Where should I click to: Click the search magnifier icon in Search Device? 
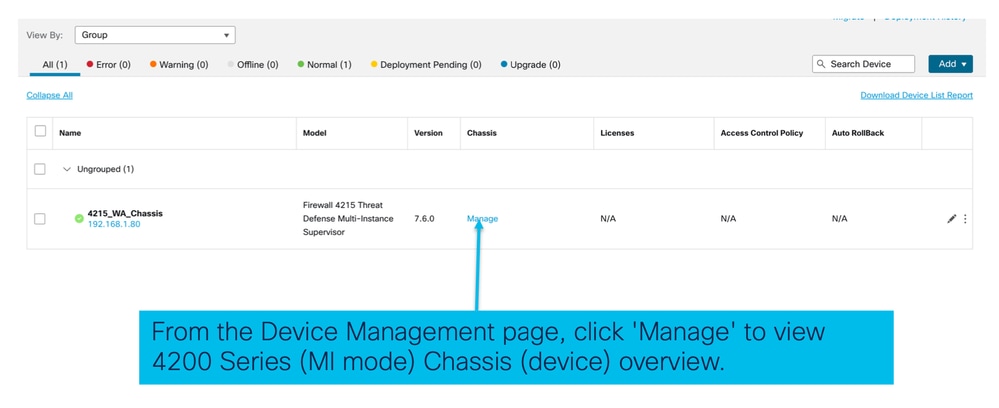tap(821, 64)
